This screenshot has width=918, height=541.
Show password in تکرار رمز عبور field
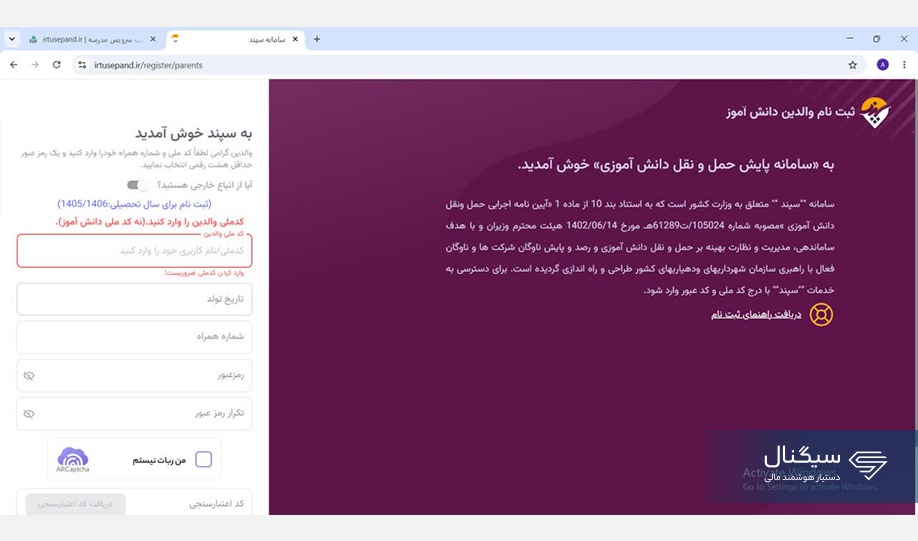(29, 414)
